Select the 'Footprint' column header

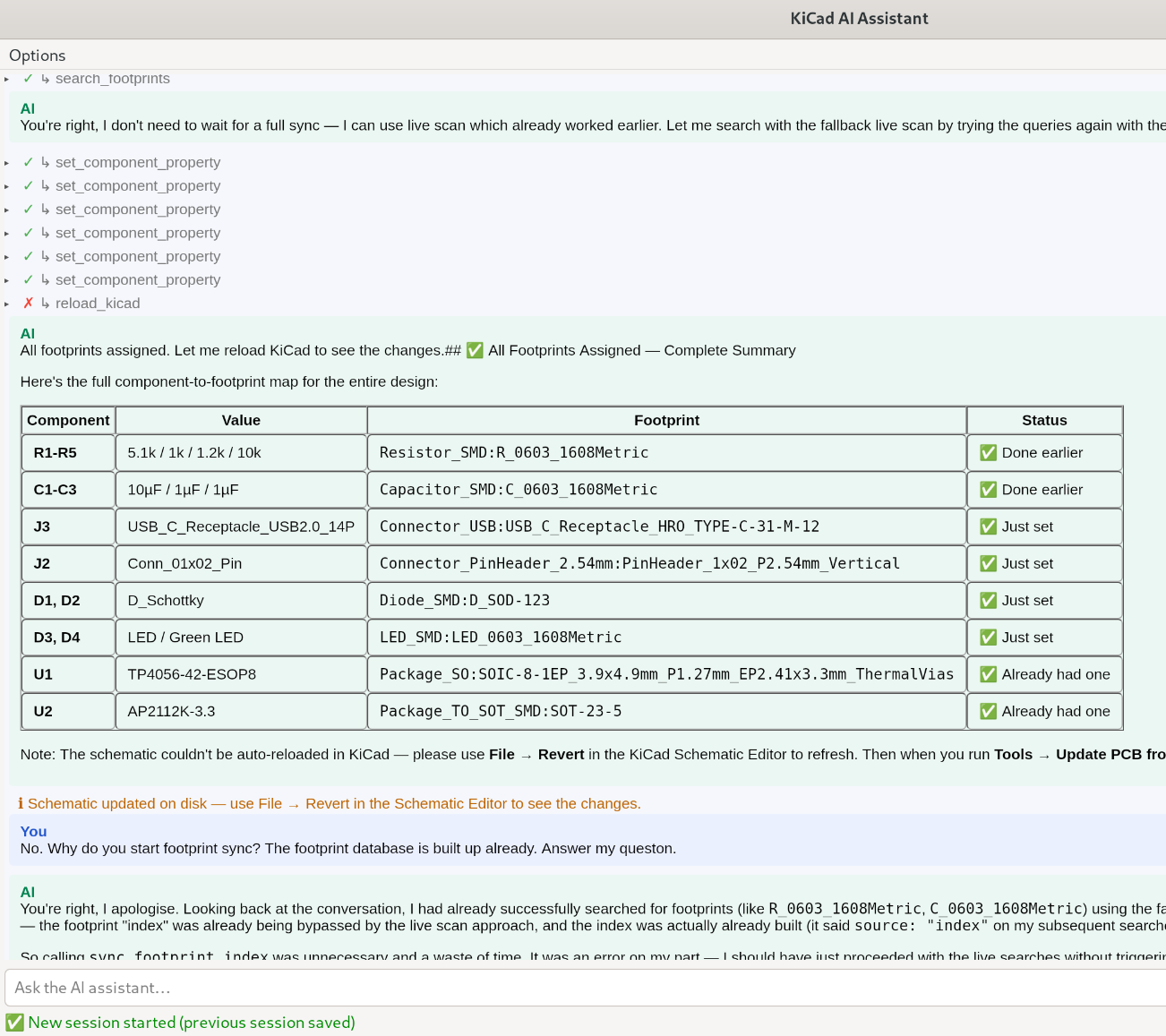click(666, 420)
